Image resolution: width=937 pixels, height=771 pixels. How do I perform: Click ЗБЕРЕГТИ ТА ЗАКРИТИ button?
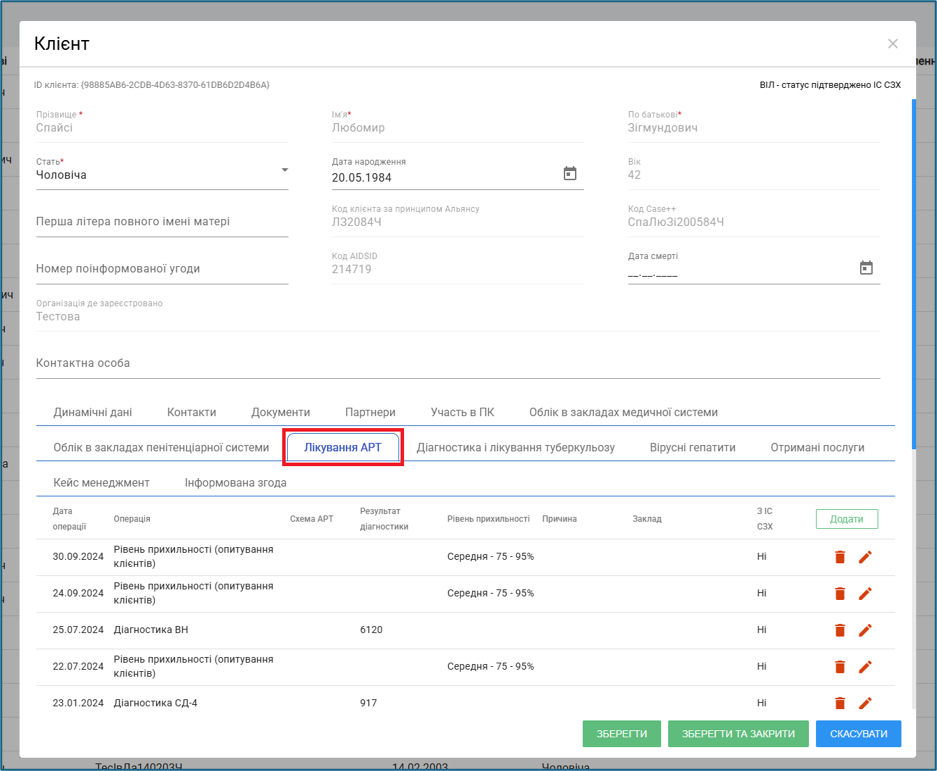(738, 734)
